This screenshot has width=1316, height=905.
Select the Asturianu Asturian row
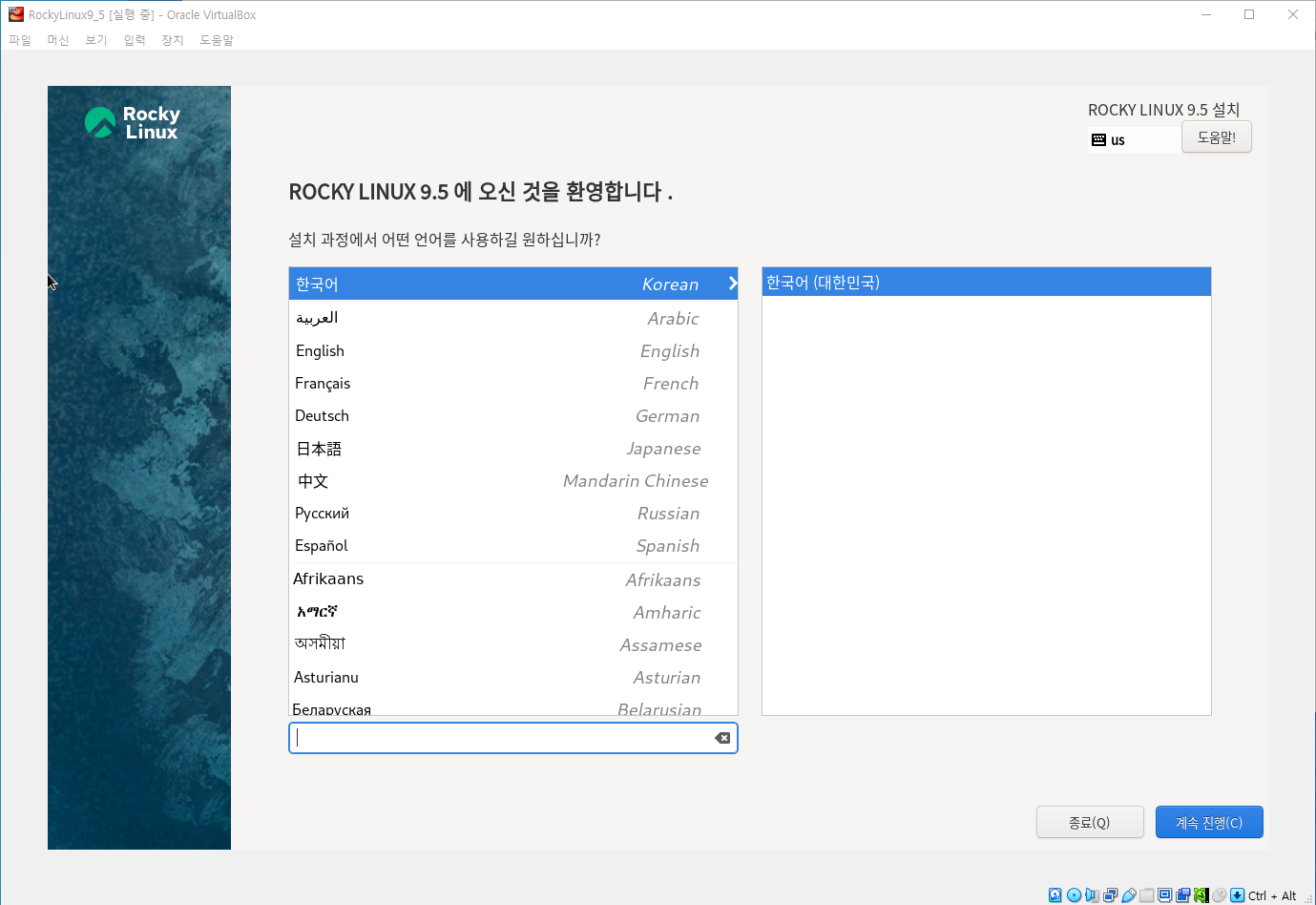[x=513, y=677]
